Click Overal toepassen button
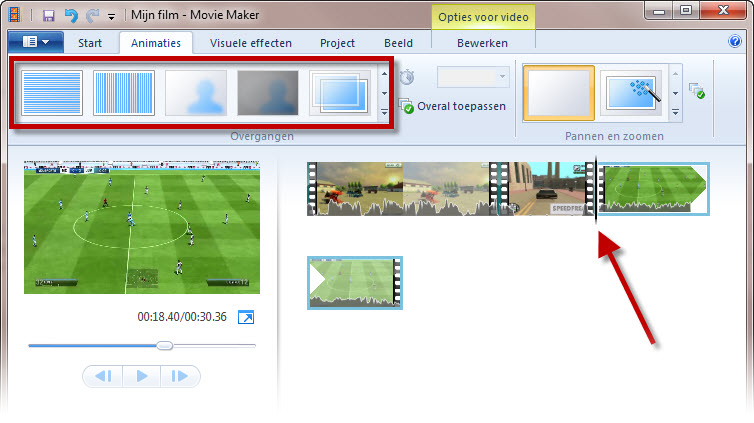Viewport: 754px width, 423px height. tap(453, 106)
